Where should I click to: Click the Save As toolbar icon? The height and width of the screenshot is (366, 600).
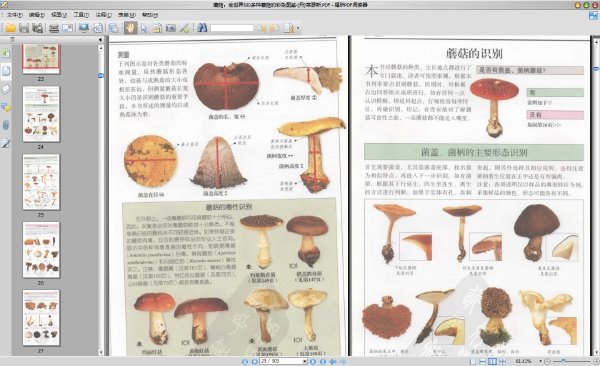38,28
